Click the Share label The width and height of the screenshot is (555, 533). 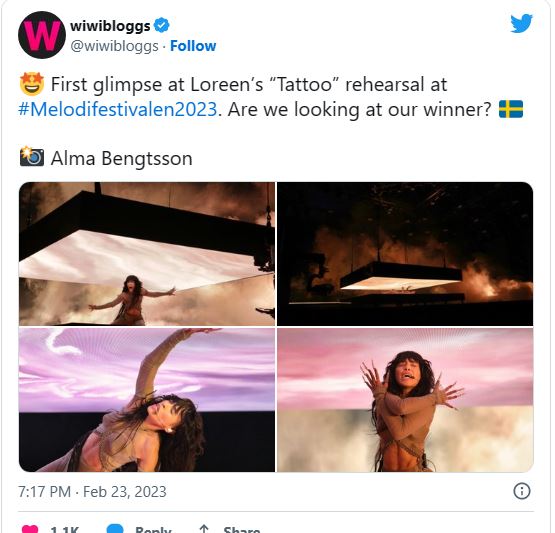point(242,529)
